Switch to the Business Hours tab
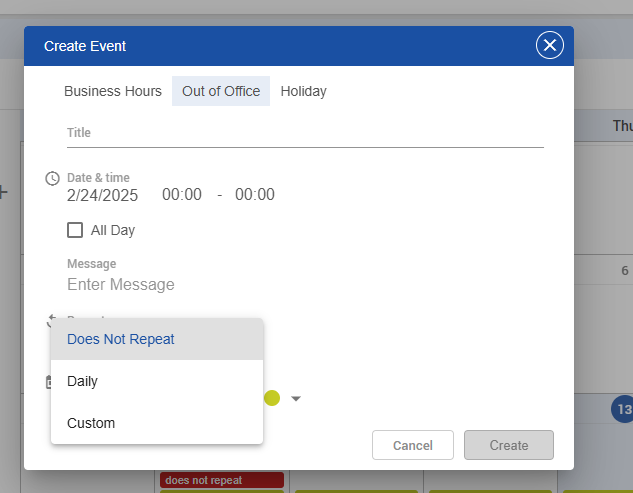The height and width of the screenshot is (493, 633). tap(113, 91)
